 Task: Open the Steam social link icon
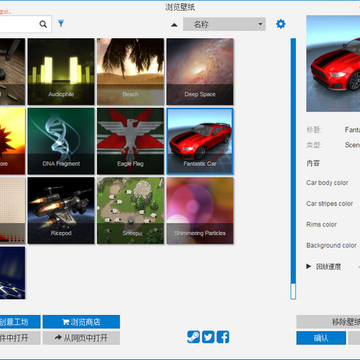[194, 337]
